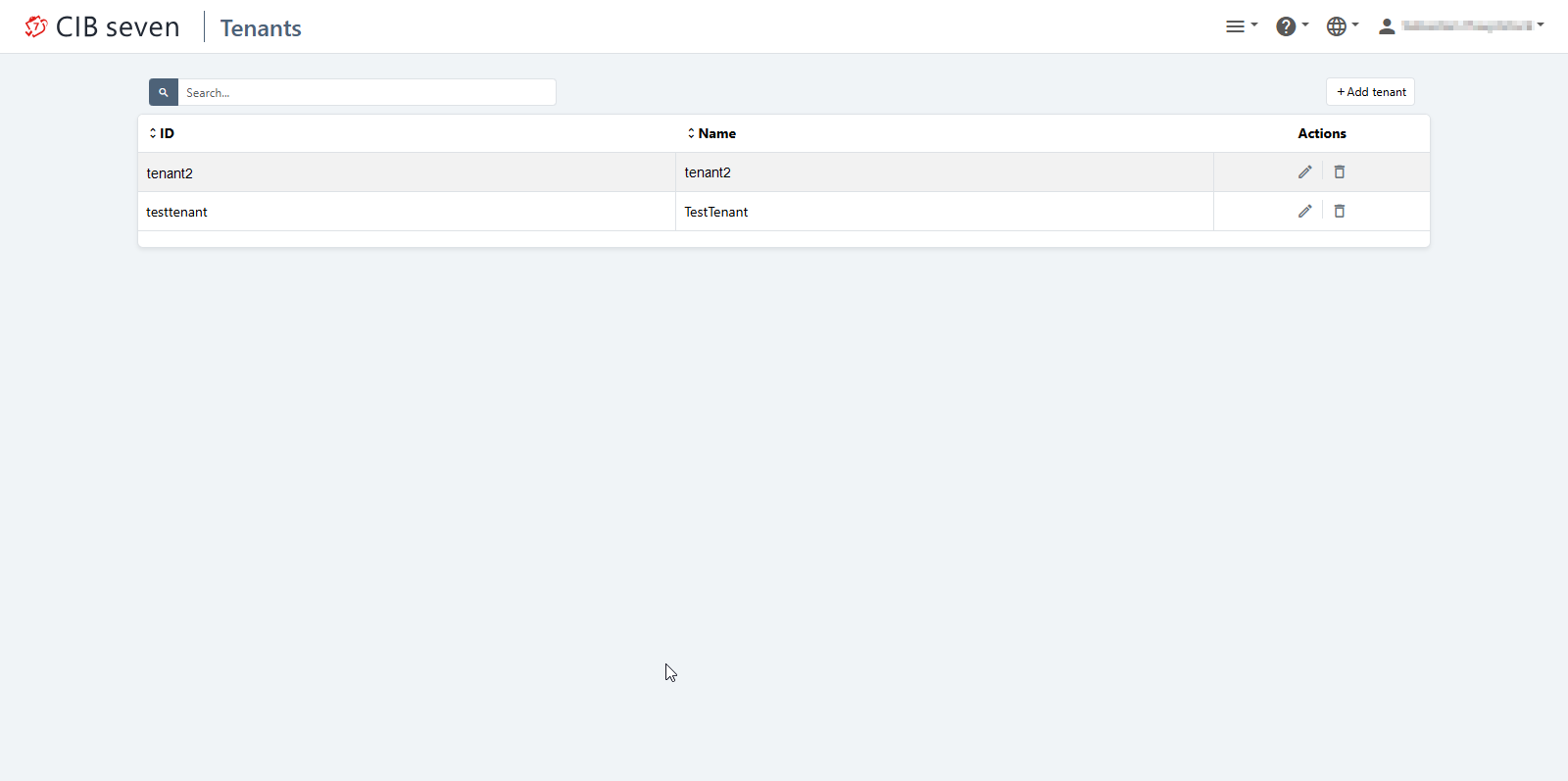Screen dimensions: 1568x781
Task: Delete tenant2 using the trash icon
Action: point(1340,172)
